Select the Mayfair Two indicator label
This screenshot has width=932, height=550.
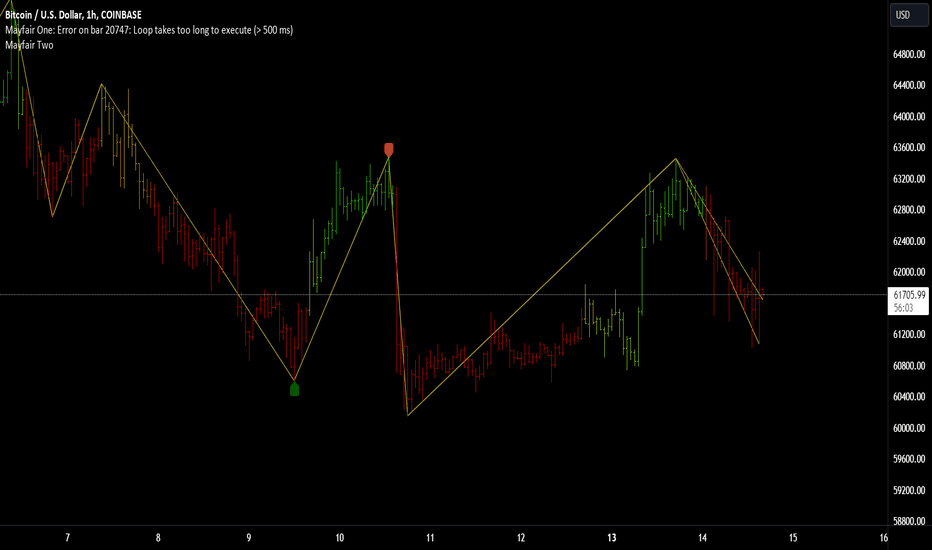click(x=29, y=45)
